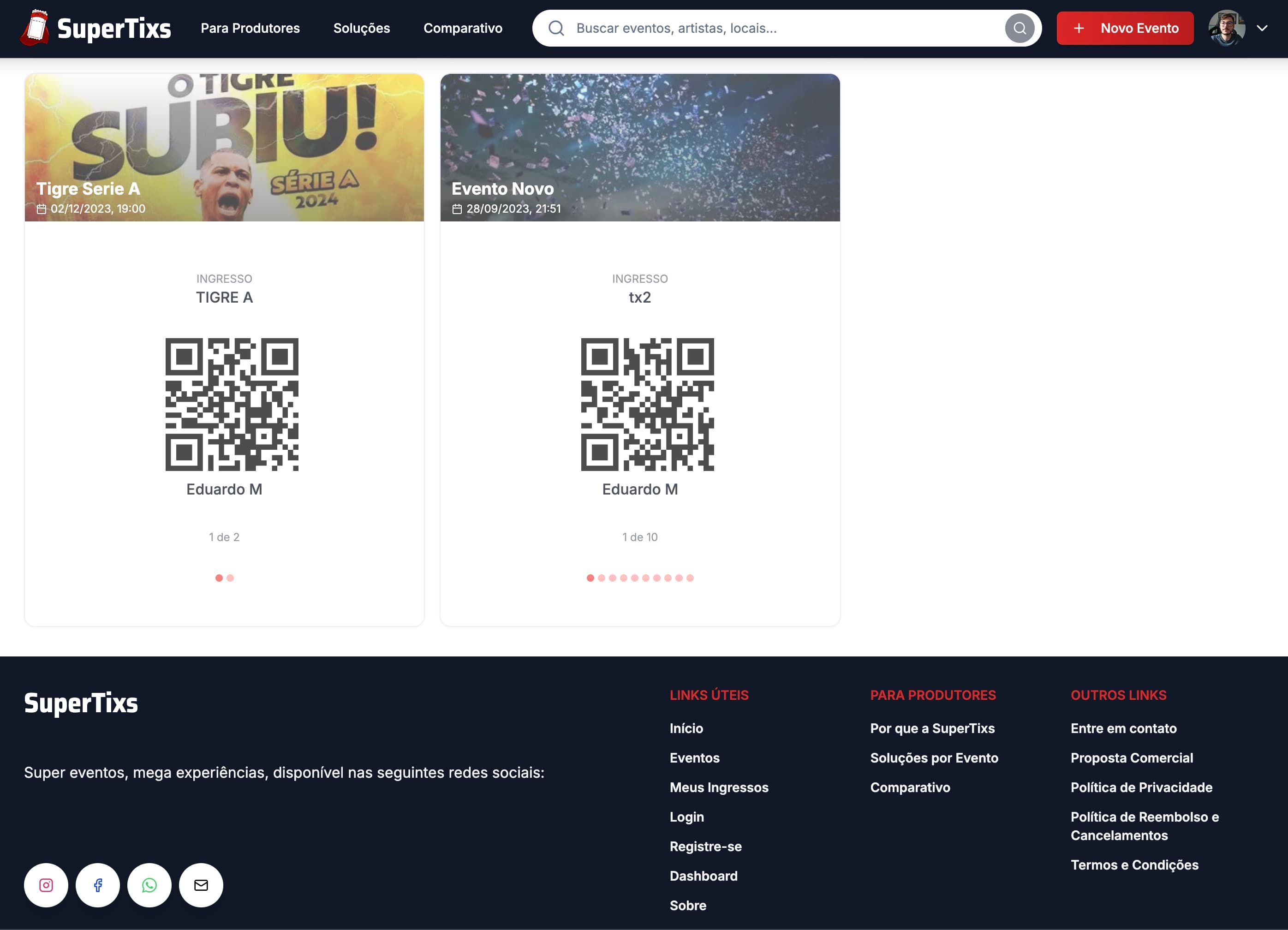1288x930 pixels.
Task: Open the Meus Ingressos footer link
Action: (x=719, y=787)
